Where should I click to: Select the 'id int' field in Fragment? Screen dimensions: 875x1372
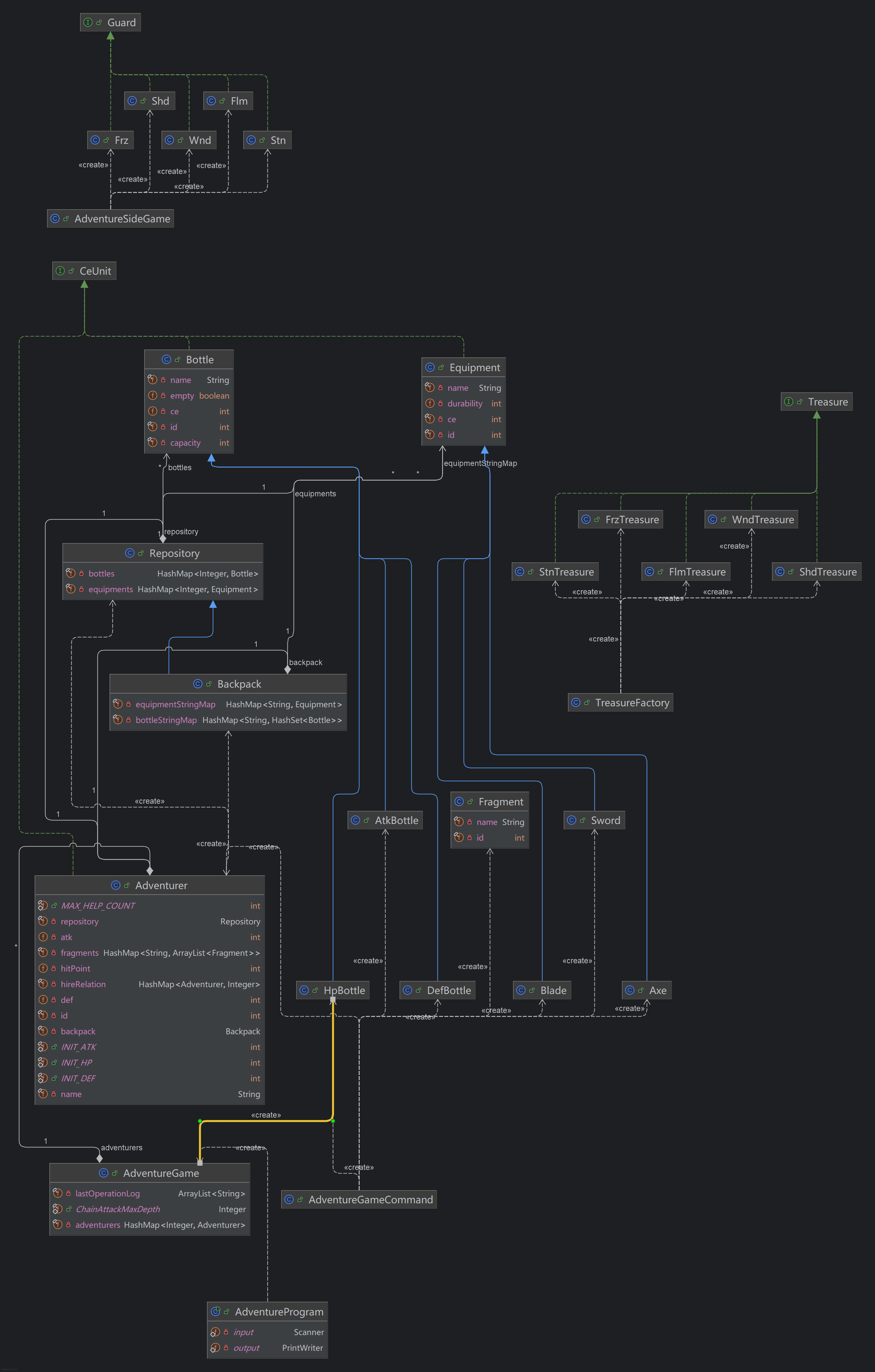pos(489,838)
